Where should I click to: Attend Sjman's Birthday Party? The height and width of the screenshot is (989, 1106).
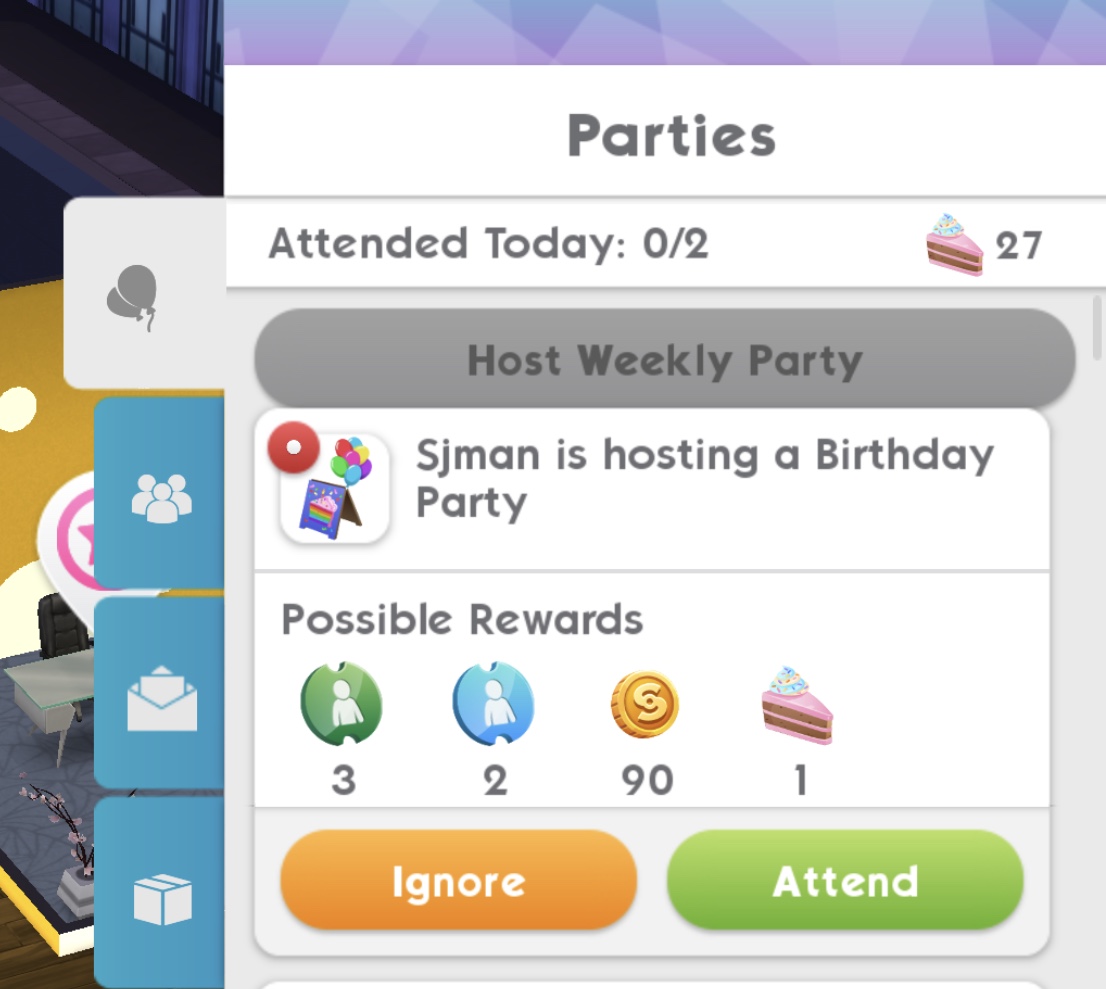click(845, 882)
